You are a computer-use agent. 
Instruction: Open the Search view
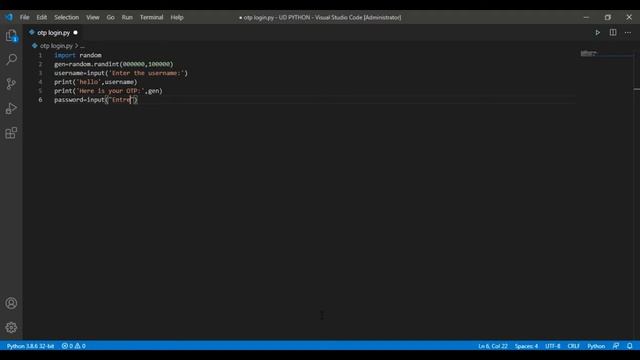[11, 60]
